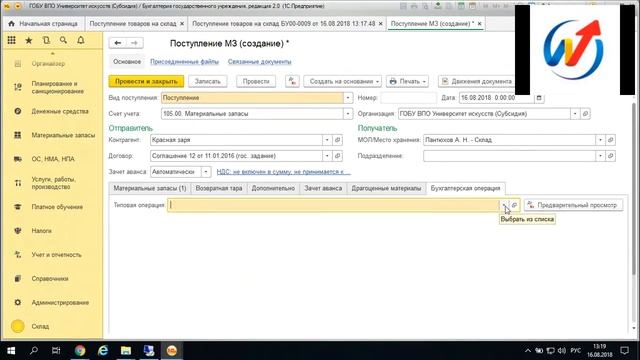Switch to Материальные запасы (1) tab
The image size is (640, 360).
click(150, 188)
